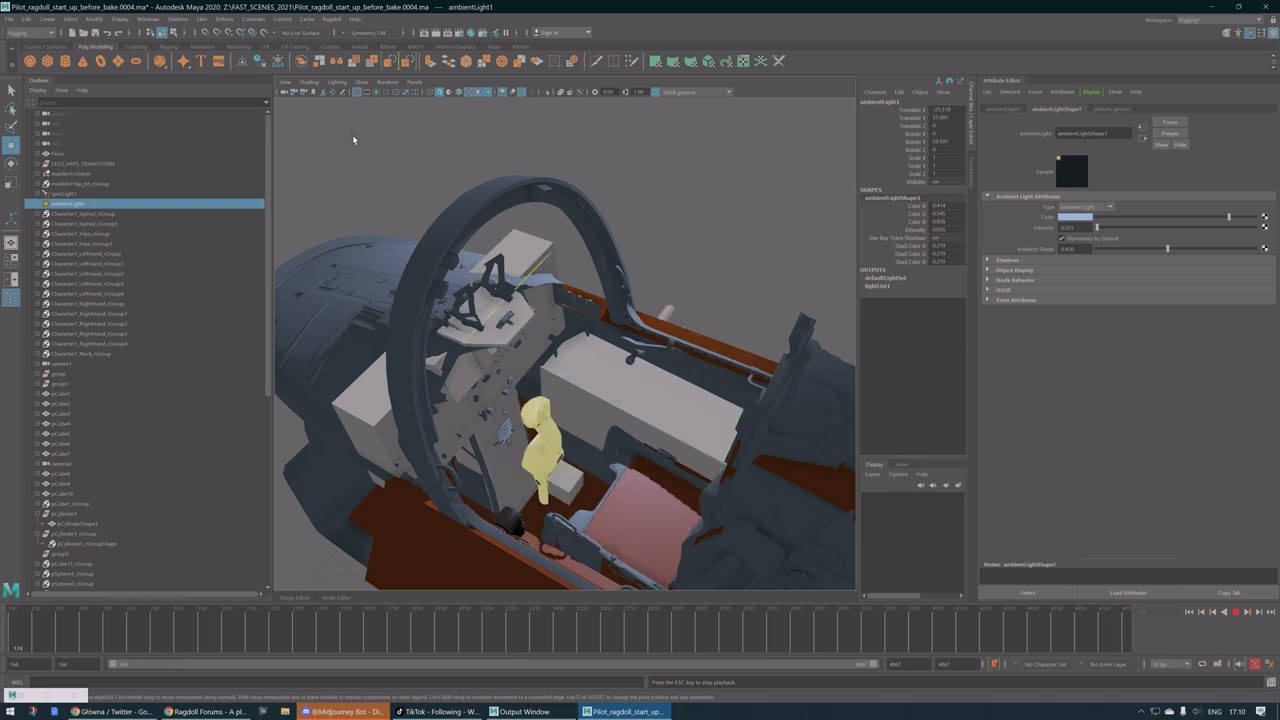Switch to the ambientLight1 attribute tab
The width and height of the screenshot is (1280, 720).
(x=1003, y=109)
